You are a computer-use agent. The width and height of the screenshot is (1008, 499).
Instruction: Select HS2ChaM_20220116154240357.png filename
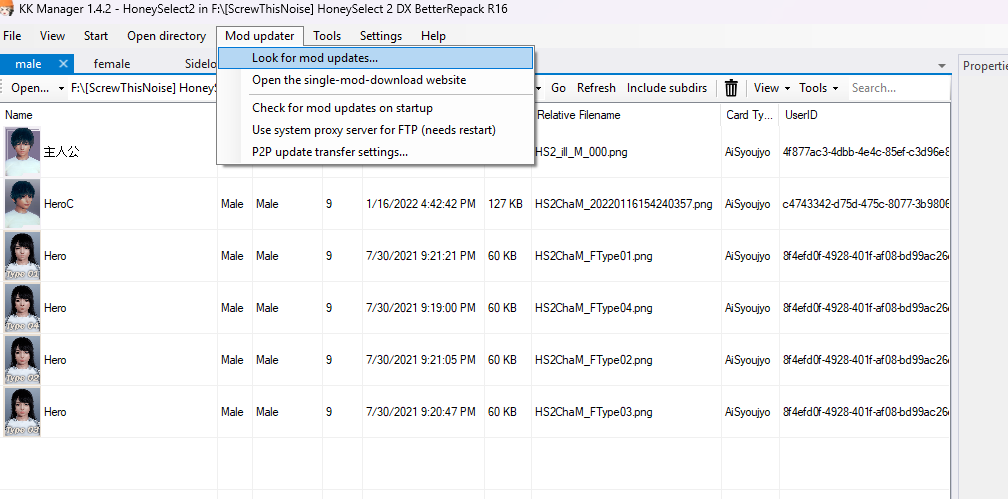click(x=624, y=204)
